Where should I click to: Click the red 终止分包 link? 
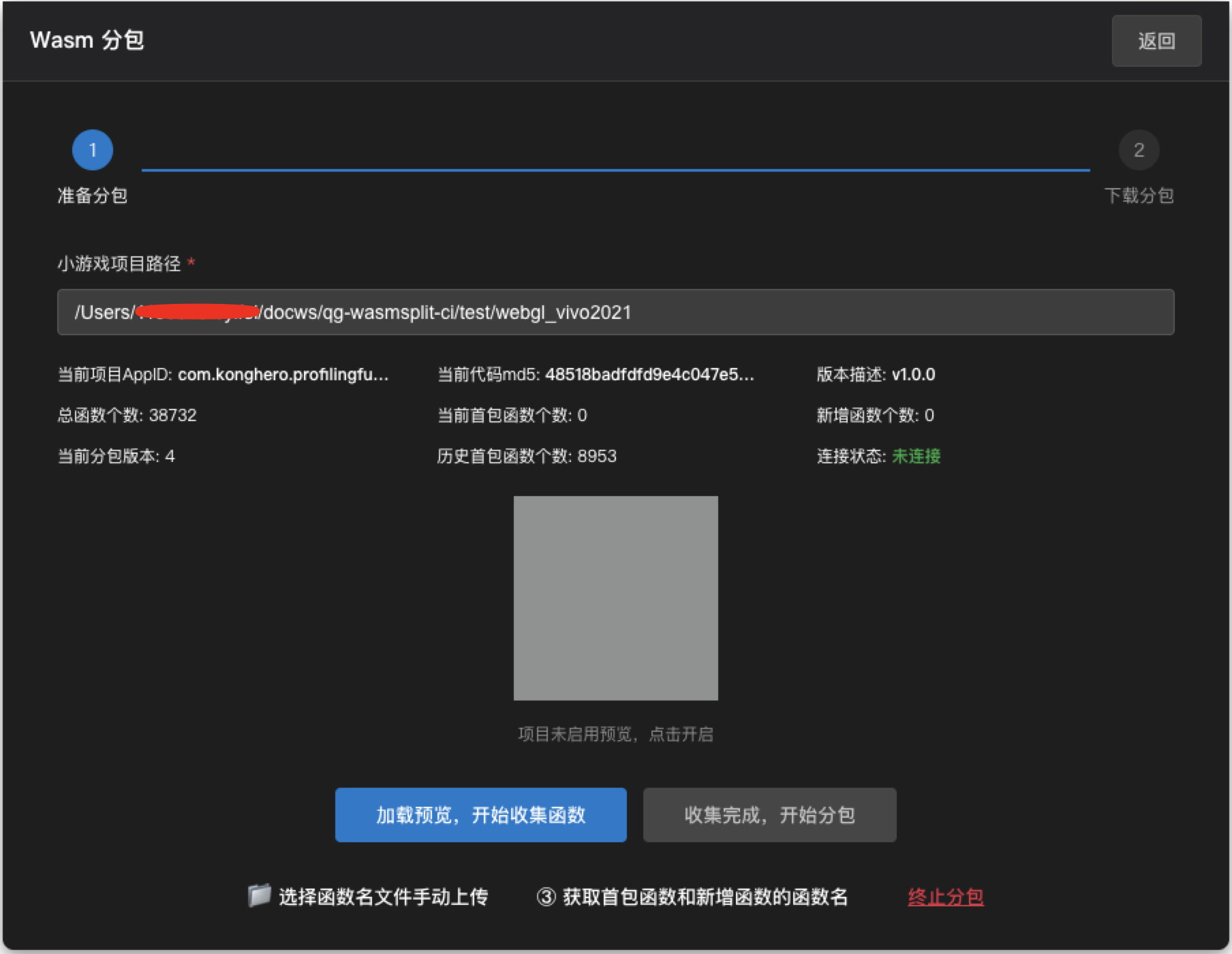point(945,897)
